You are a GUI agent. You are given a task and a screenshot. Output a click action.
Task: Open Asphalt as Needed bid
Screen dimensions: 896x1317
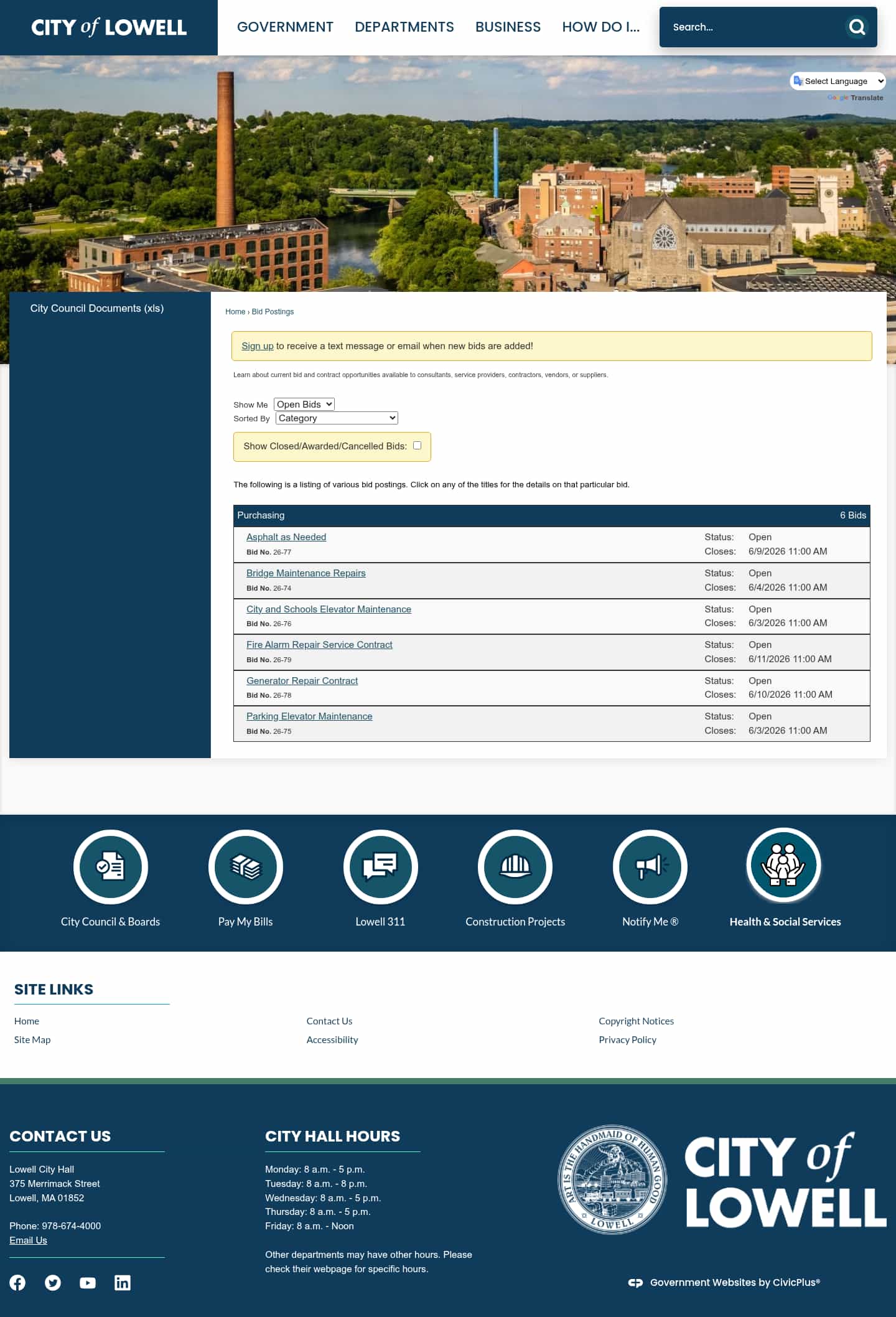pos(286,537)
